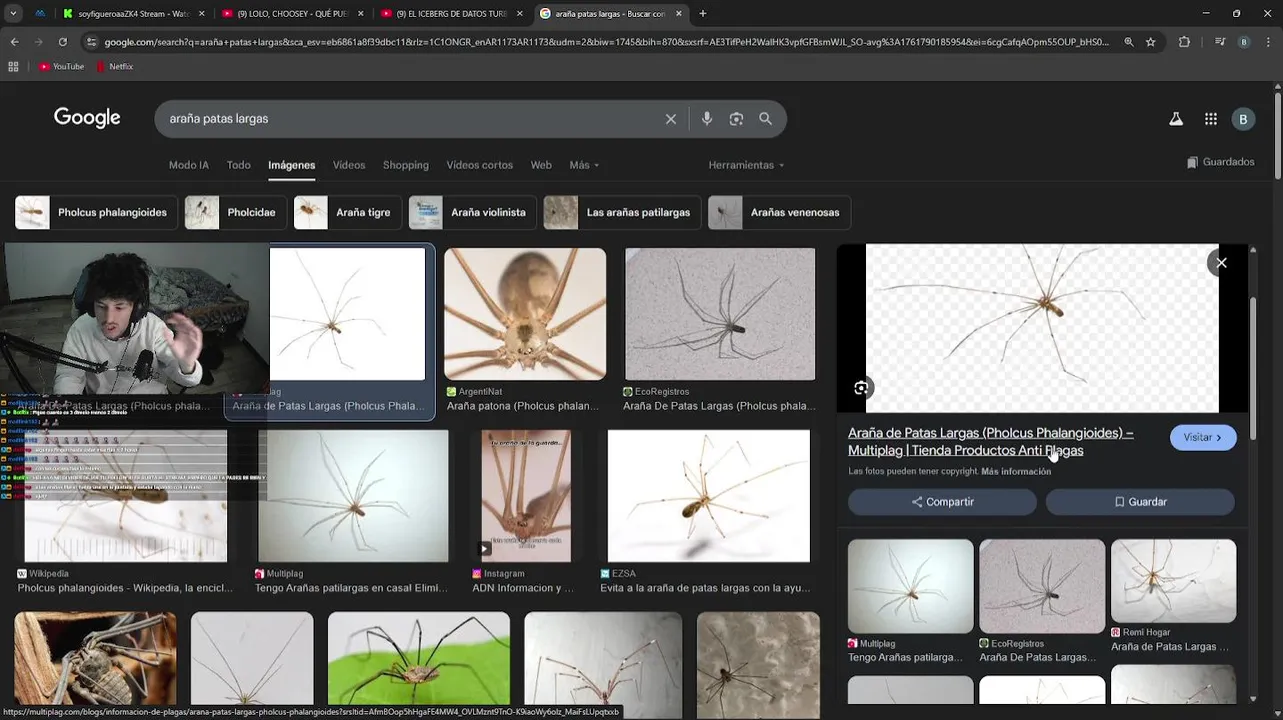Close the araña patas largas tab
Image resolution: width=1283 pixels, height=720 pixels.
[679, 14]
